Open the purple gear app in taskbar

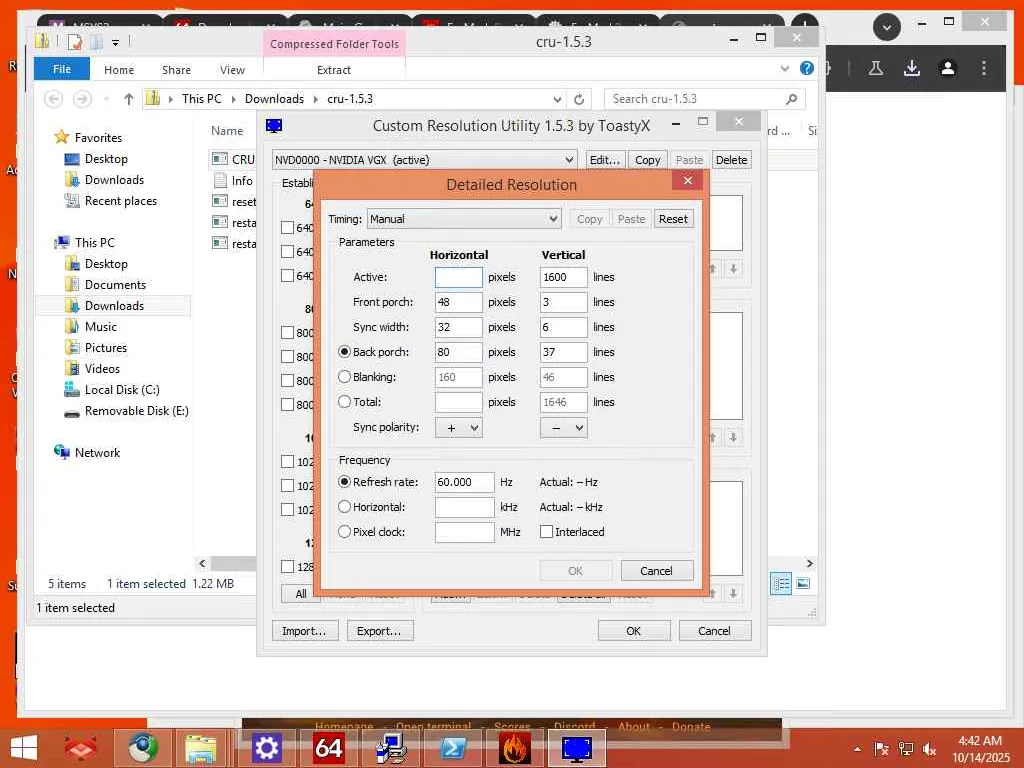266,748
